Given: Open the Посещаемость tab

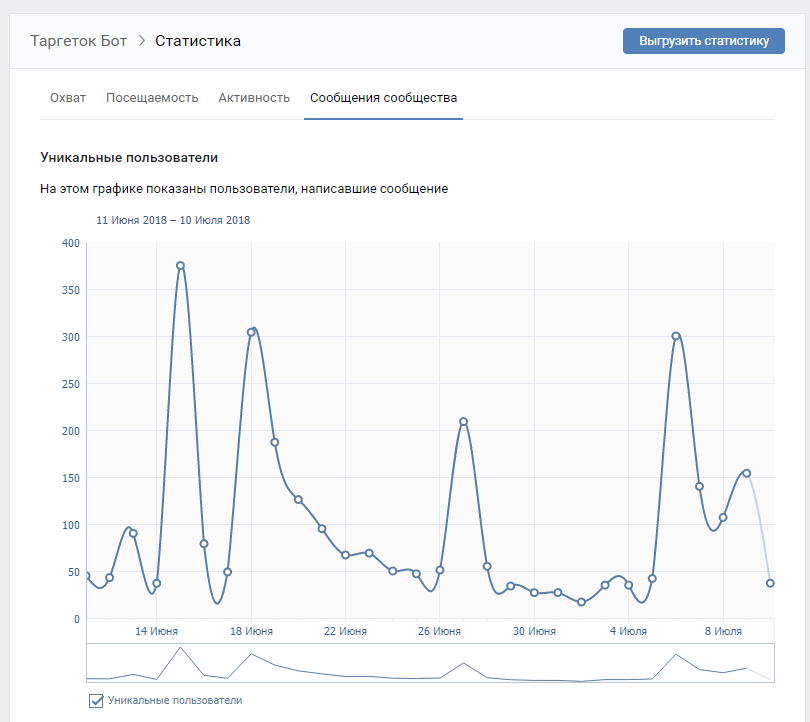Looking at the screenshot, I should 152,98.
